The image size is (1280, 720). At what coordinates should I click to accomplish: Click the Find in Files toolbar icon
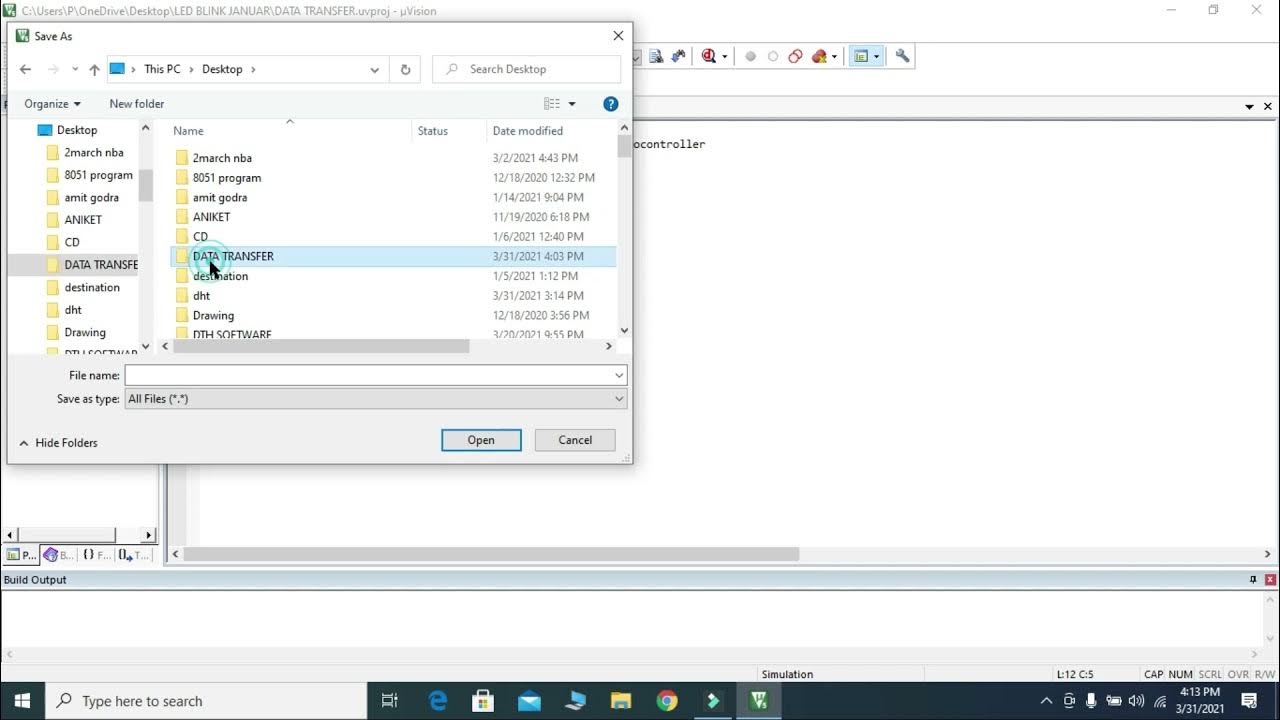coord(657,57)
